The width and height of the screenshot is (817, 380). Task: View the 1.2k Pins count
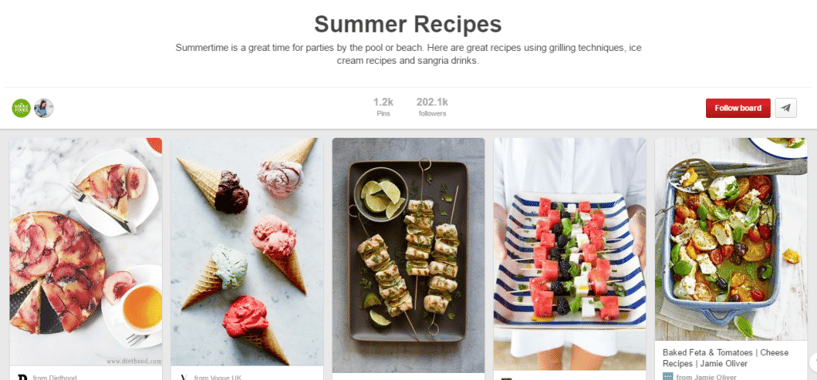coord(383,106)
